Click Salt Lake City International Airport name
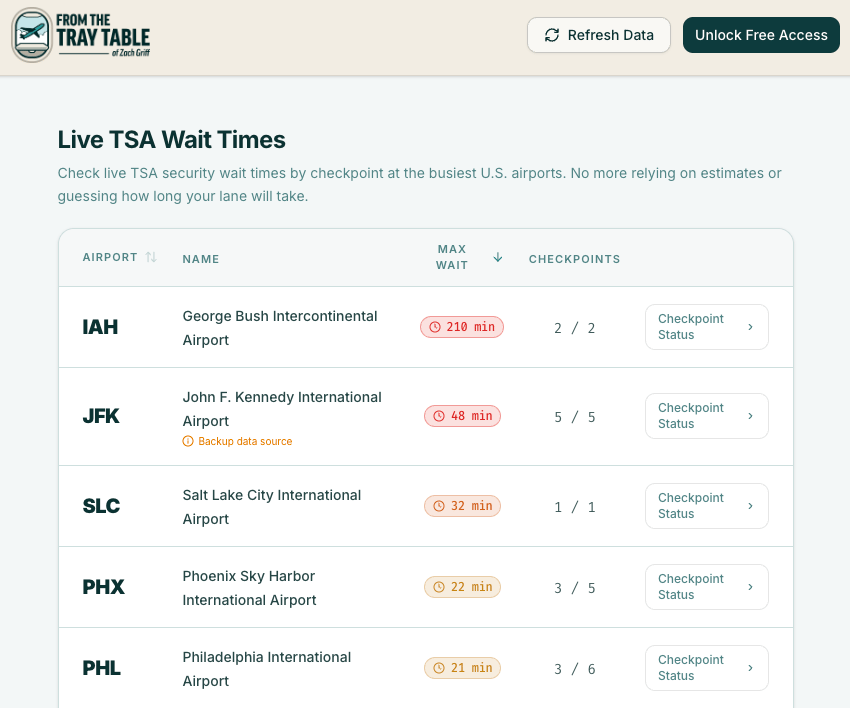 pyautogui.click(x=272, y=507)
